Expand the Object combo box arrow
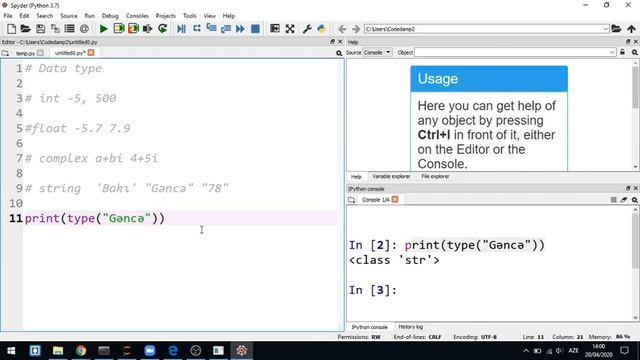Viewport: 640px width, 360px height. (x=612, y=52)
